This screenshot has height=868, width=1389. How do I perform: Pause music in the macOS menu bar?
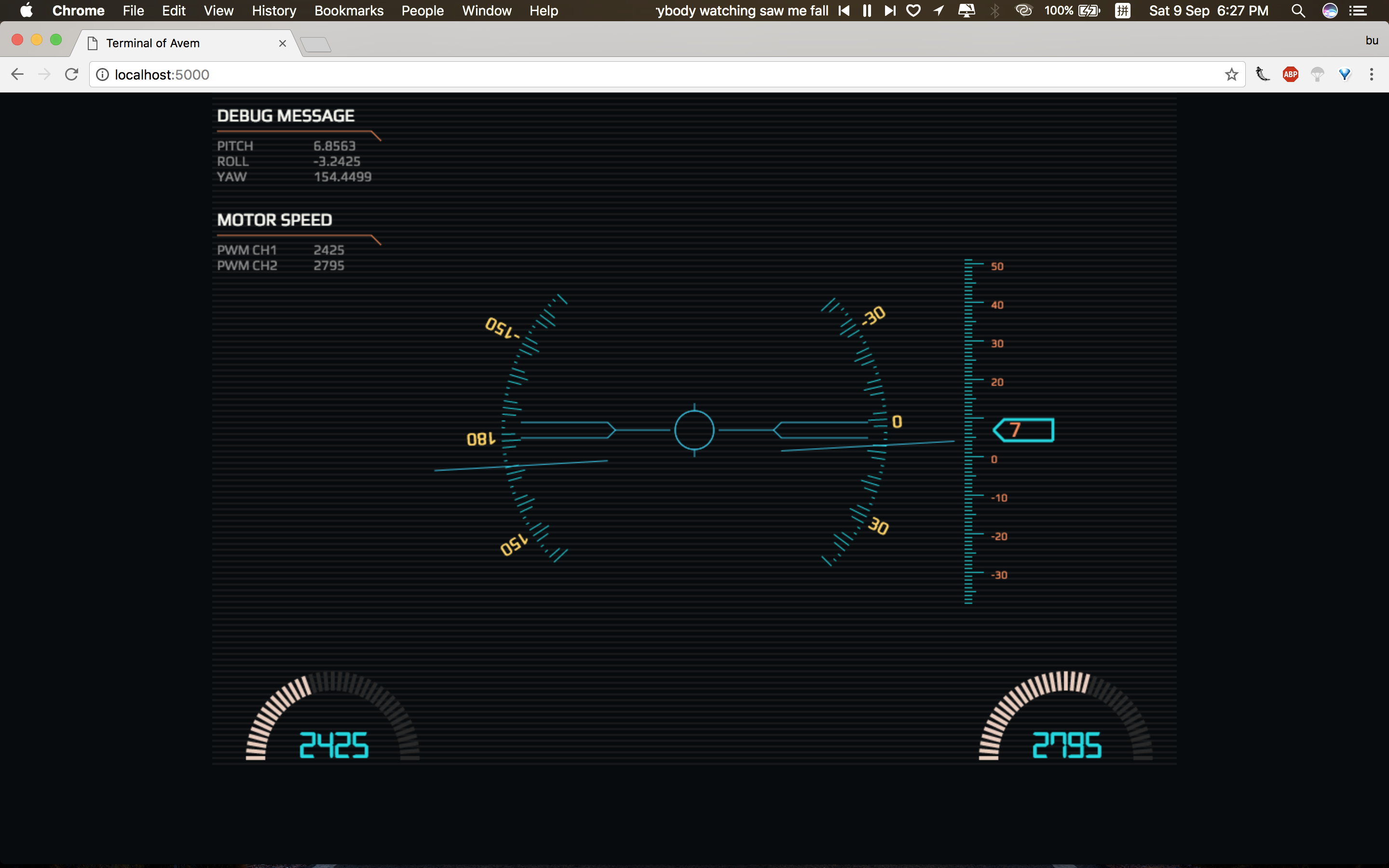tap(867, 10)
